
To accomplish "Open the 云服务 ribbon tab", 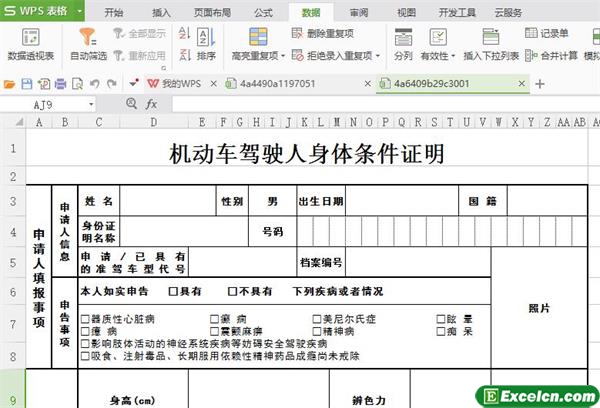I will 508,13.
